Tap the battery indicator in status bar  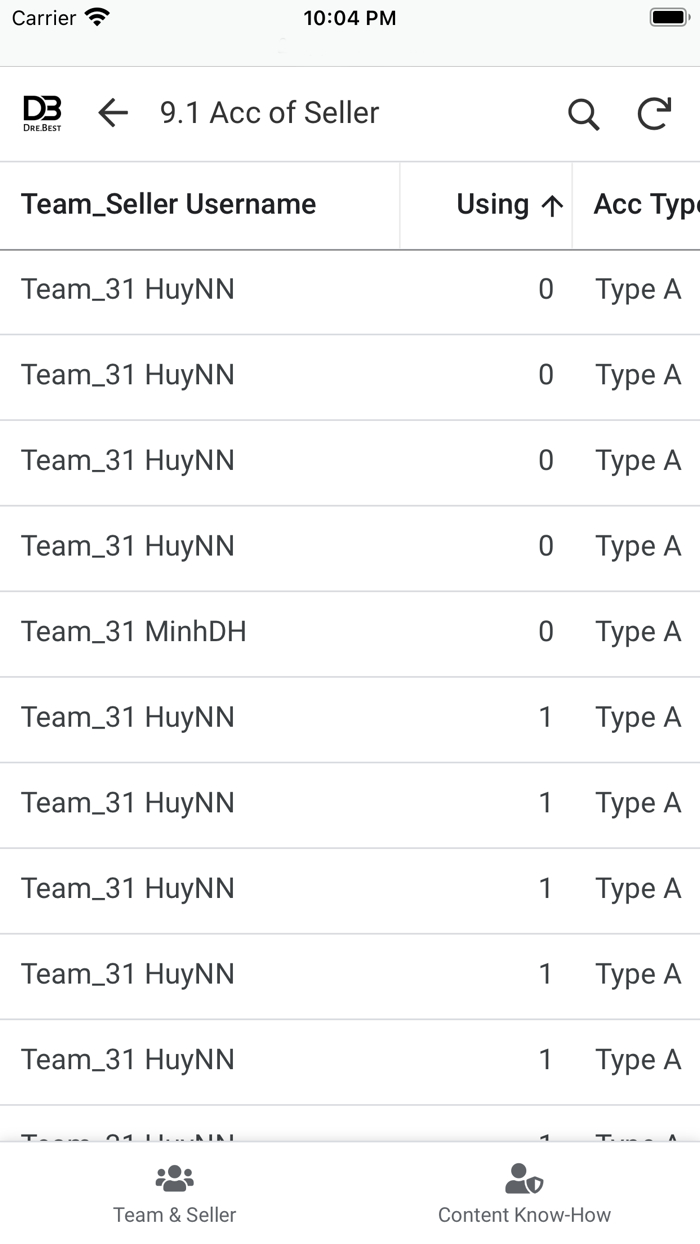(x=668, y=18)
